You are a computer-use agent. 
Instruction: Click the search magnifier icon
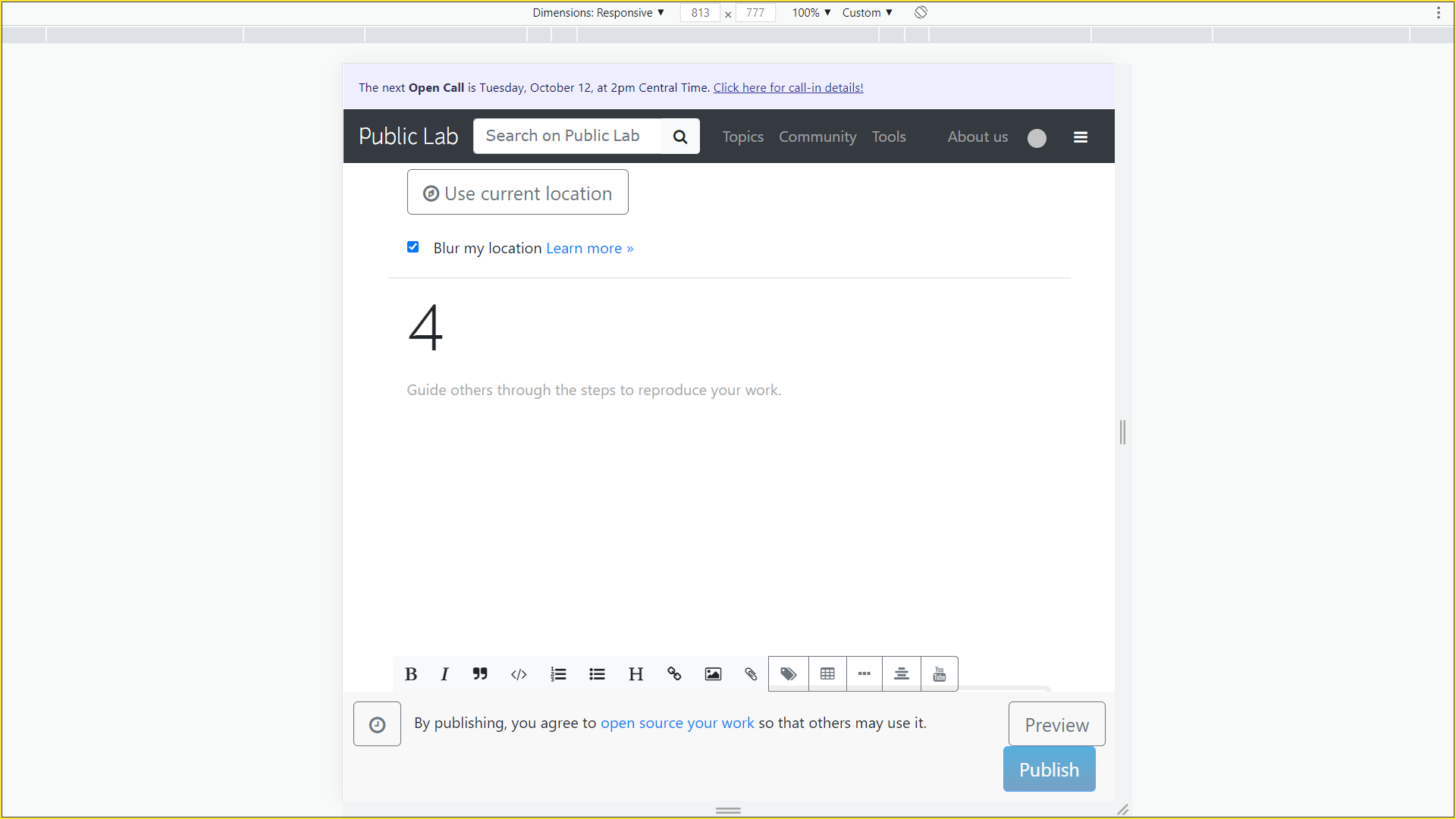pyautogui.click(x=679, y=136)
